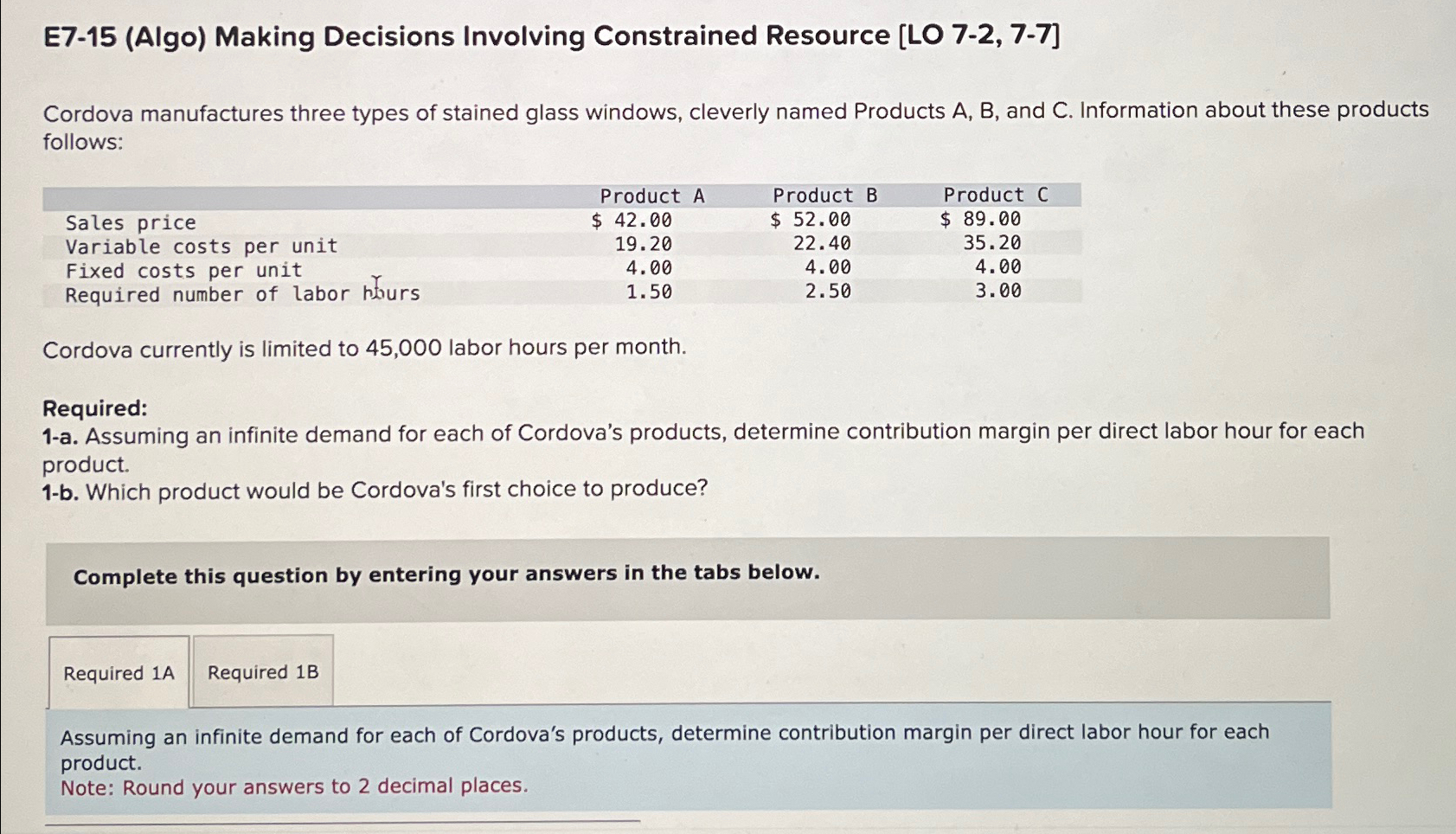
Task: Select the rounding note text
Action: coord(293,786)
